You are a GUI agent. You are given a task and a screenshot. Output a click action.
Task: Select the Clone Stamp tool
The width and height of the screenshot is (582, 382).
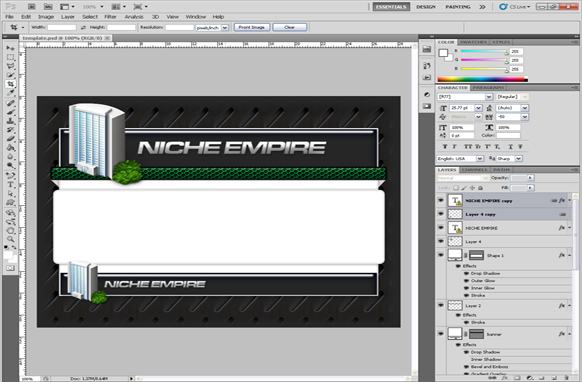[10, 121]
